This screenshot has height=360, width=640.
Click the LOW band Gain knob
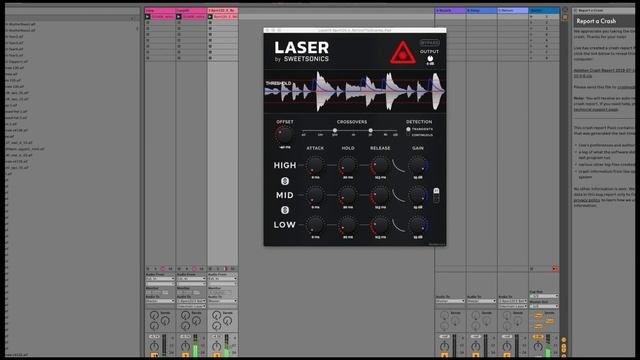click(x=418, y=225)
